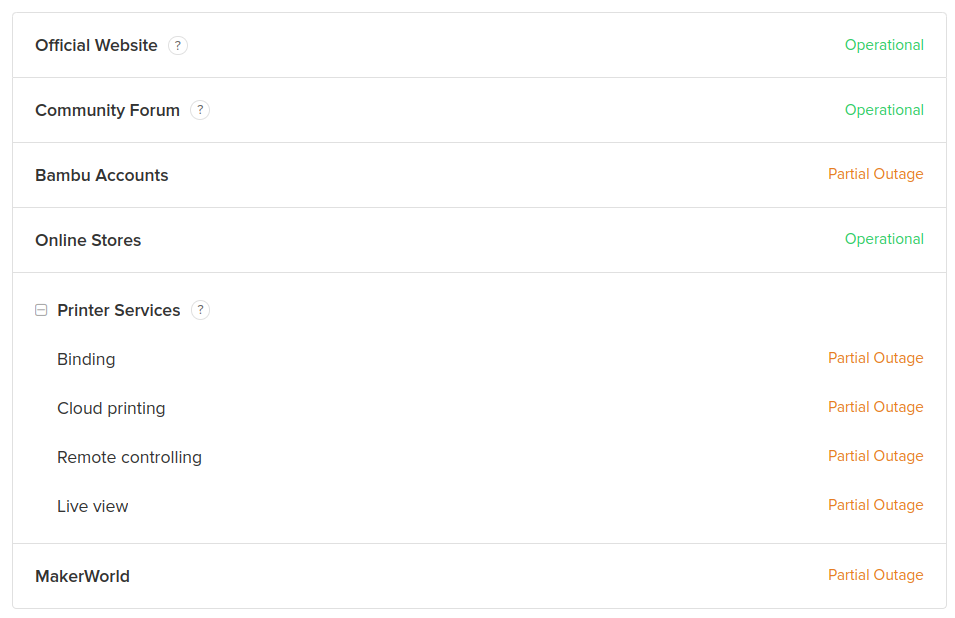The width and height of the screenshot is (955, 618).
Task: Click the Operational status of Official Website
Action: [x=884, y=45]
